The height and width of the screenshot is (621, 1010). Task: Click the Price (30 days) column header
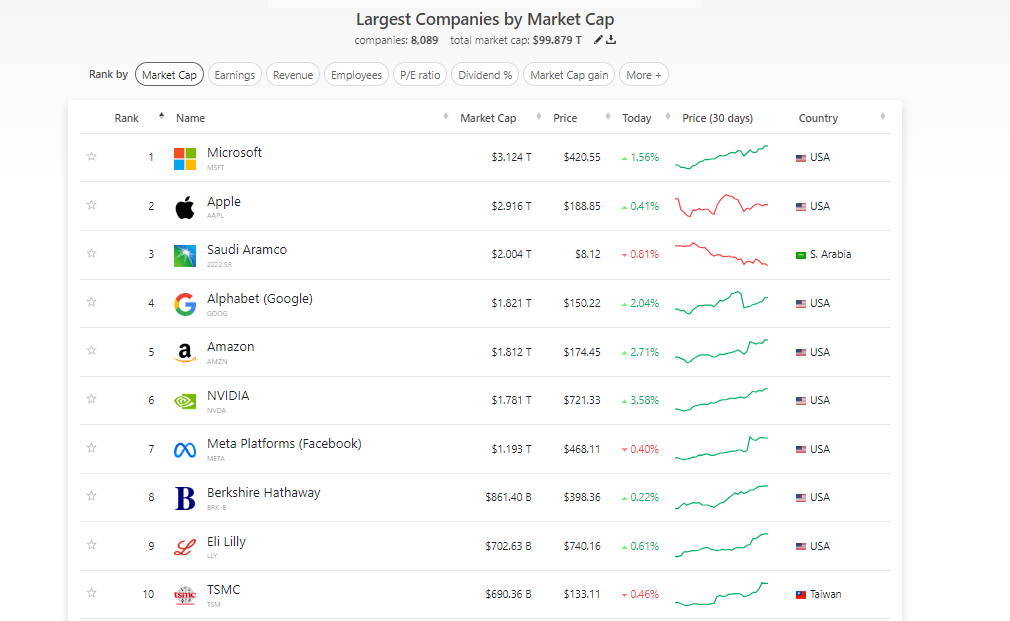[x=718, y=119]
